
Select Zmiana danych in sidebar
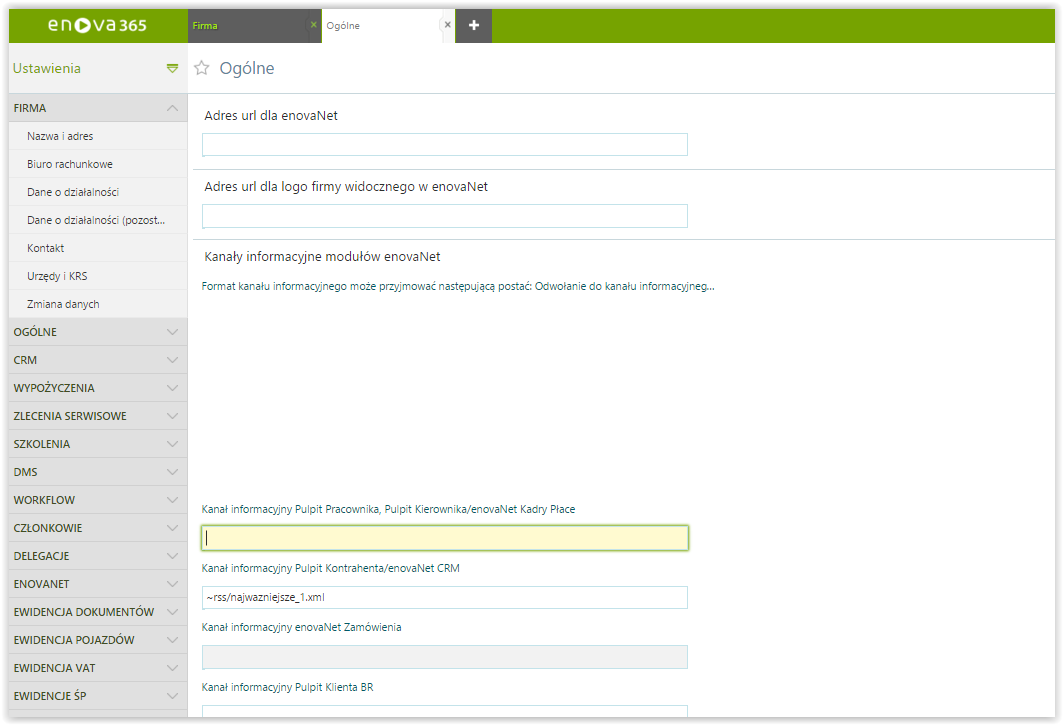click(x=63, y=304)
